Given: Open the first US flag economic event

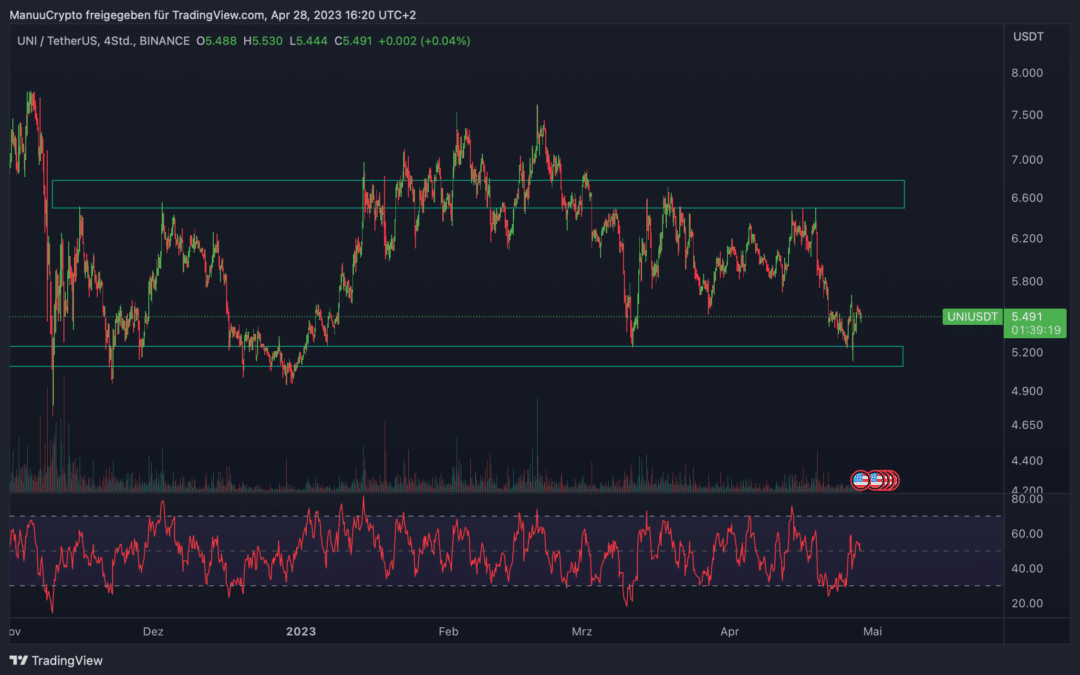Looking at the screenshot, I should pos(860,480).
